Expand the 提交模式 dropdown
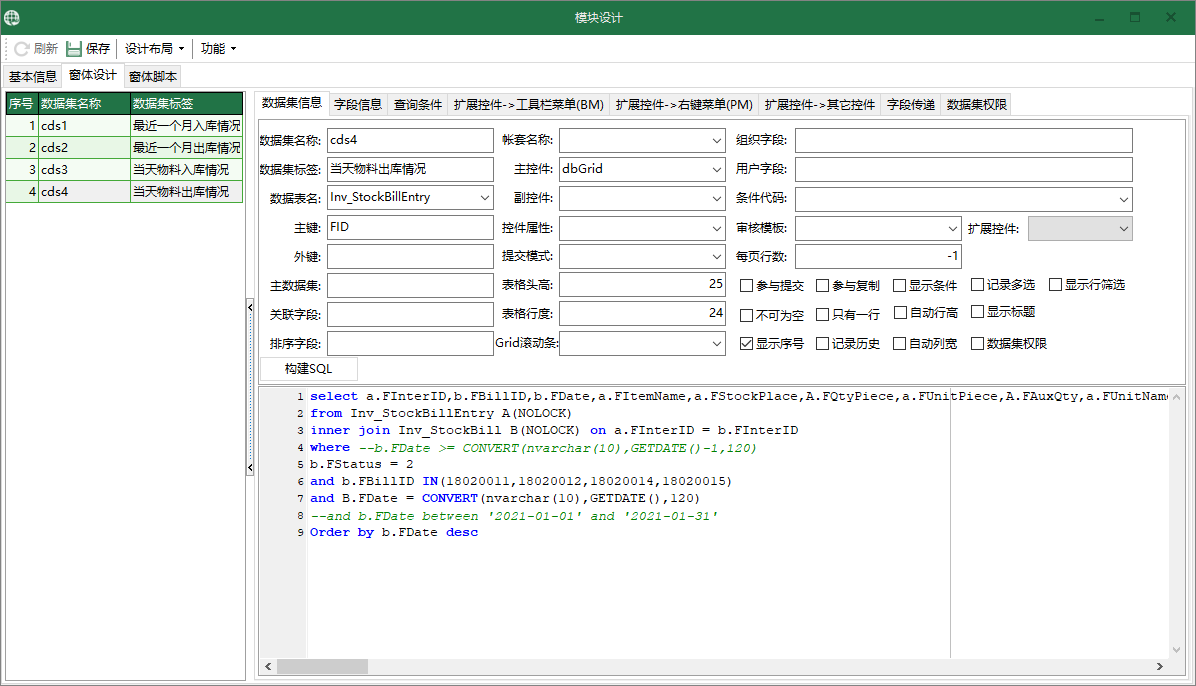 tap(716, 256)
